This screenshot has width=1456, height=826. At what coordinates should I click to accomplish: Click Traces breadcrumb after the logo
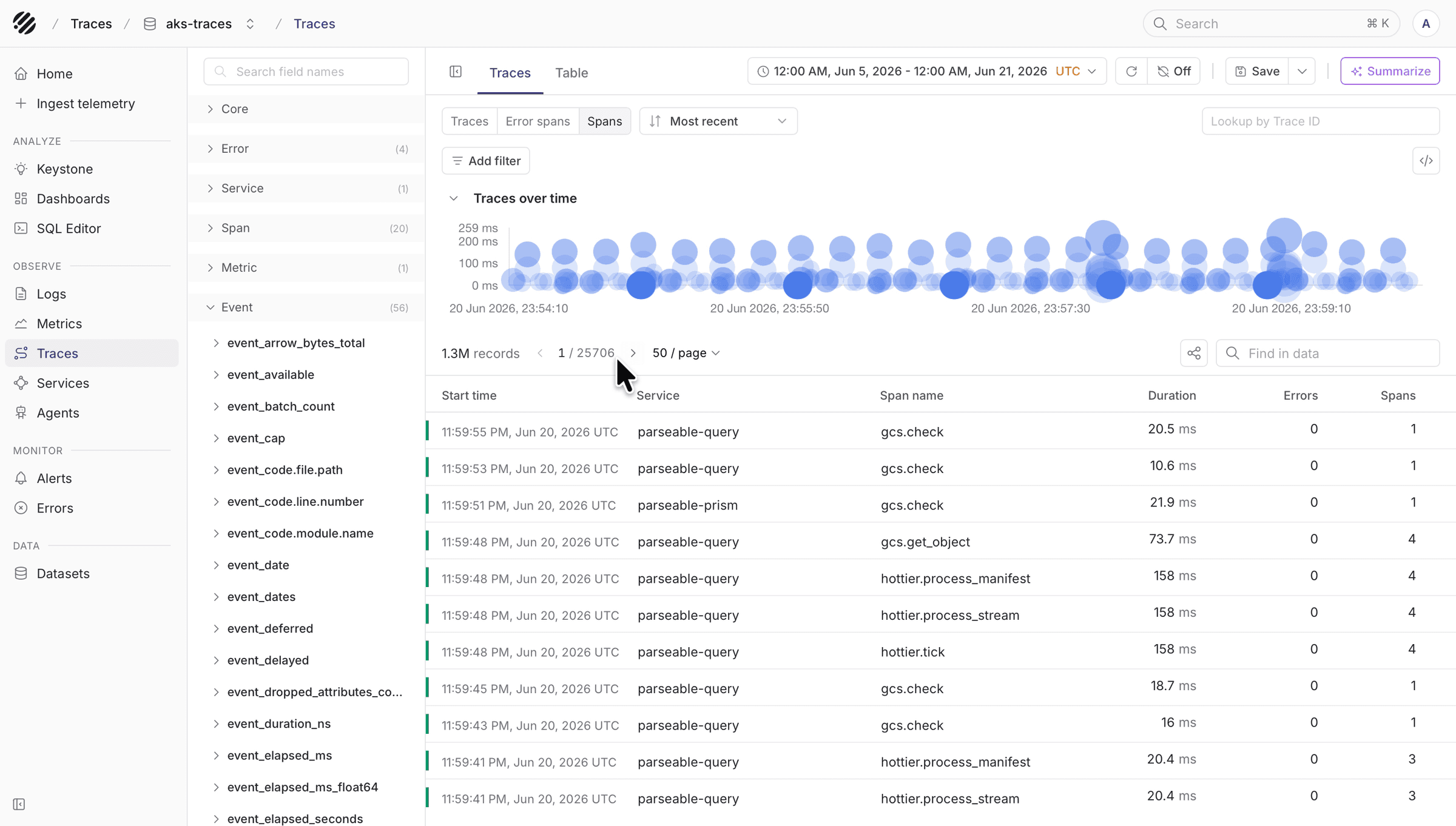(91, 24)
